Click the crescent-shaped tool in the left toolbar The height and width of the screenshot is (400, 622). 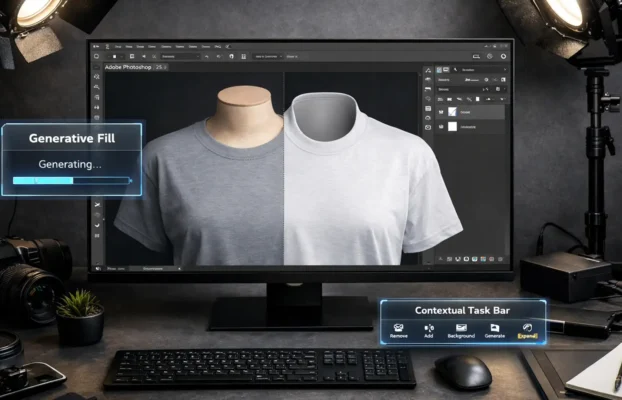point(97,225)
